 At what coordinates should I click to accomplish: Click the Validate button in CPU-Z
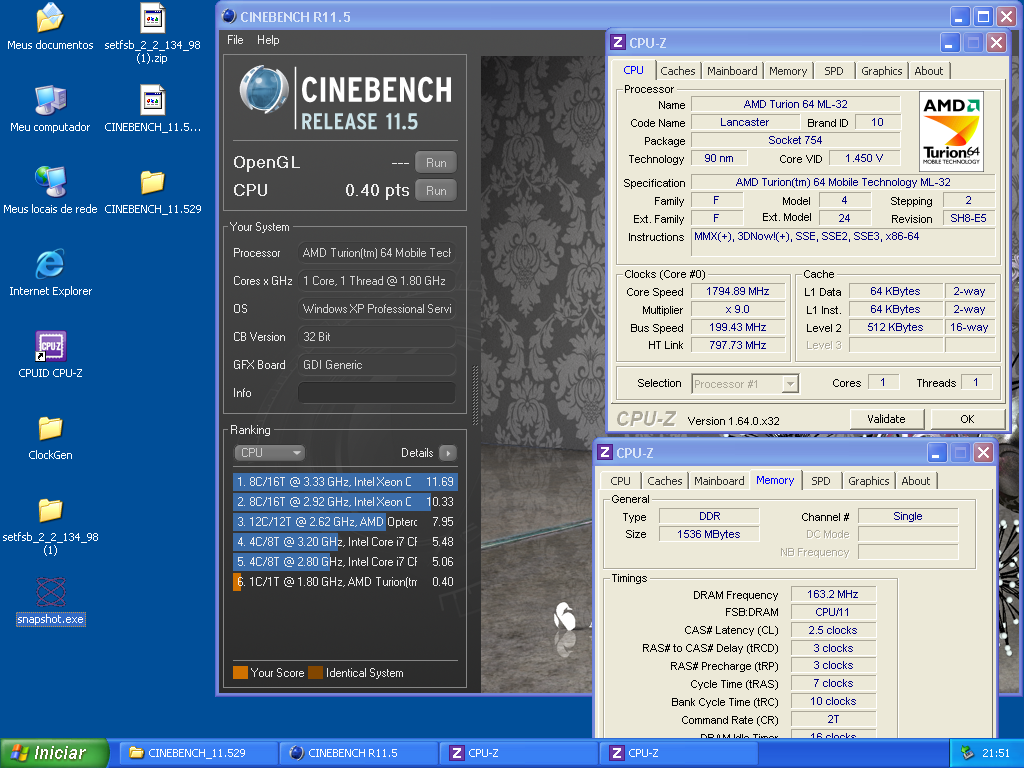(x=886, y=419)
